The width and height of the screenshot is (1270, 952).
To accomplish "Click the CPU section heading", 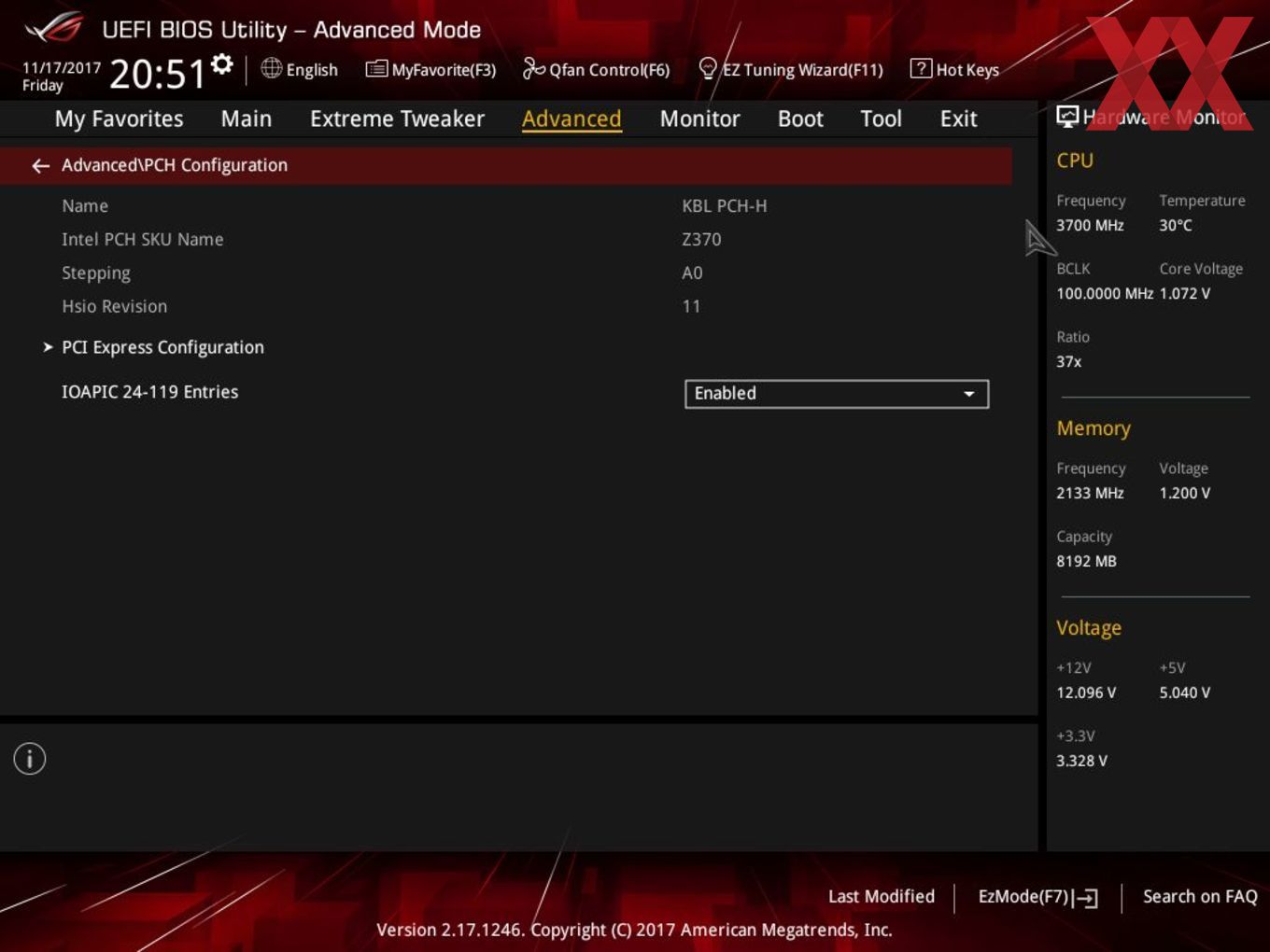I will [x=1075, y=161].
